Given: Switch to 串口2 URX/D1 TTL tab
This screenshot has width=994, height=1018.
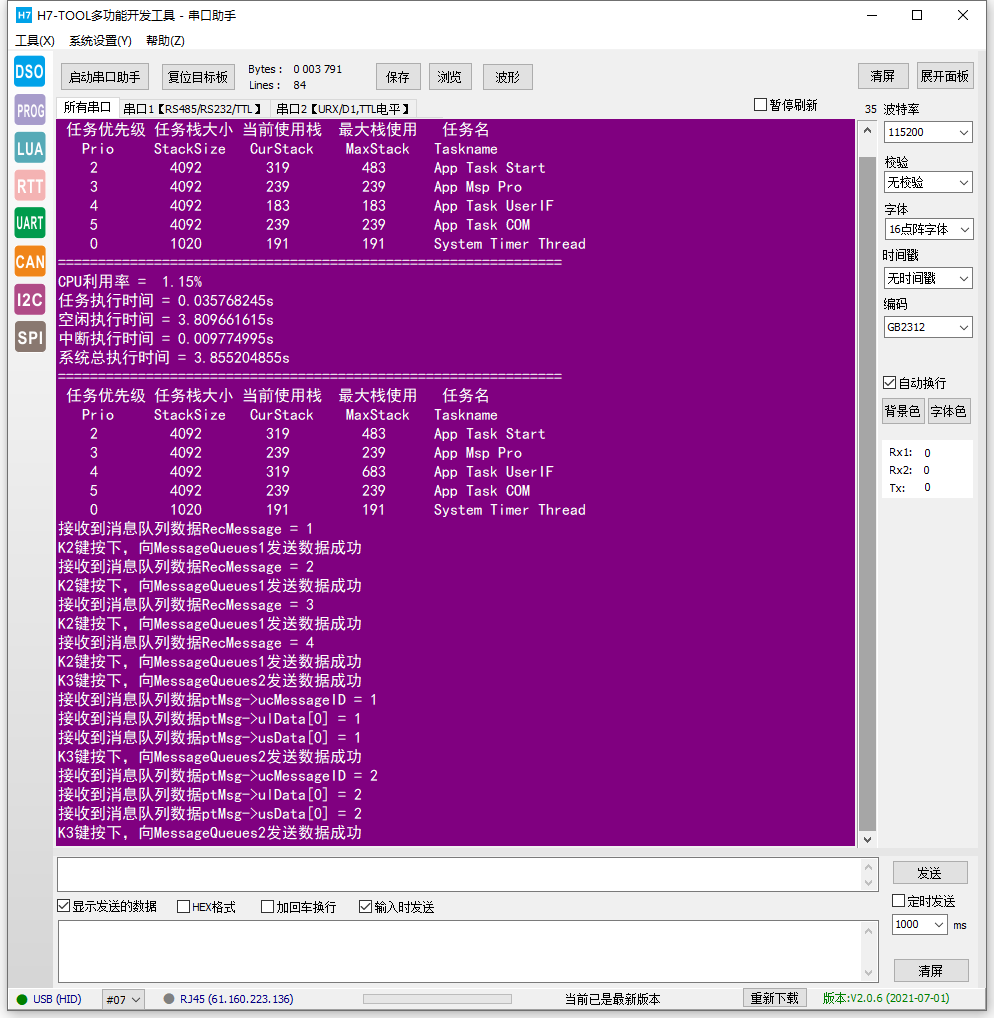Looking at the screenshot, I should [x=342, y=108].
